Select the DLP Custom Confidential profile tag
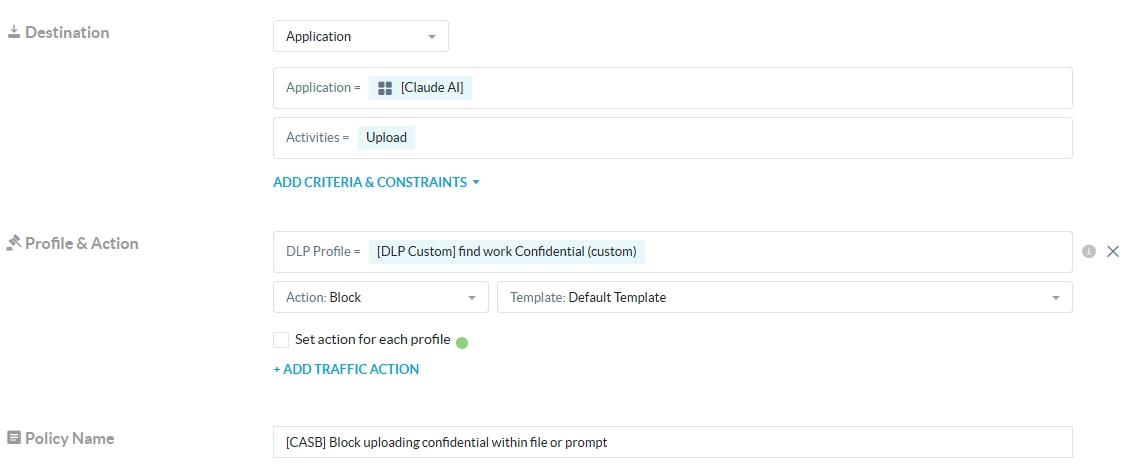The image size is (1129, 464). click(507, 251)
